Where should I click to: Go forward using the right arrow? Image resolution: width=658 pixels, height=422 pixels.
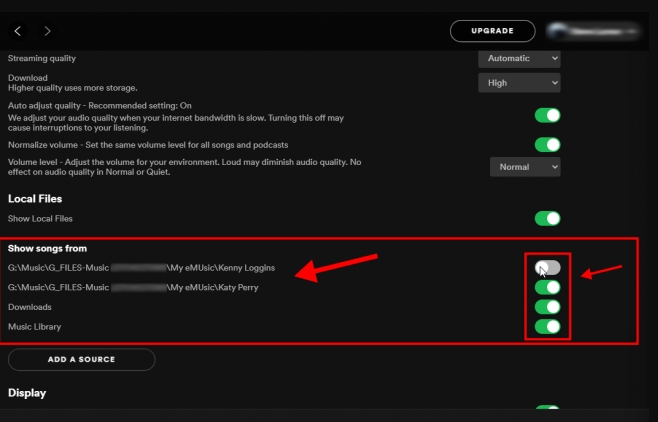coord(48,32)
